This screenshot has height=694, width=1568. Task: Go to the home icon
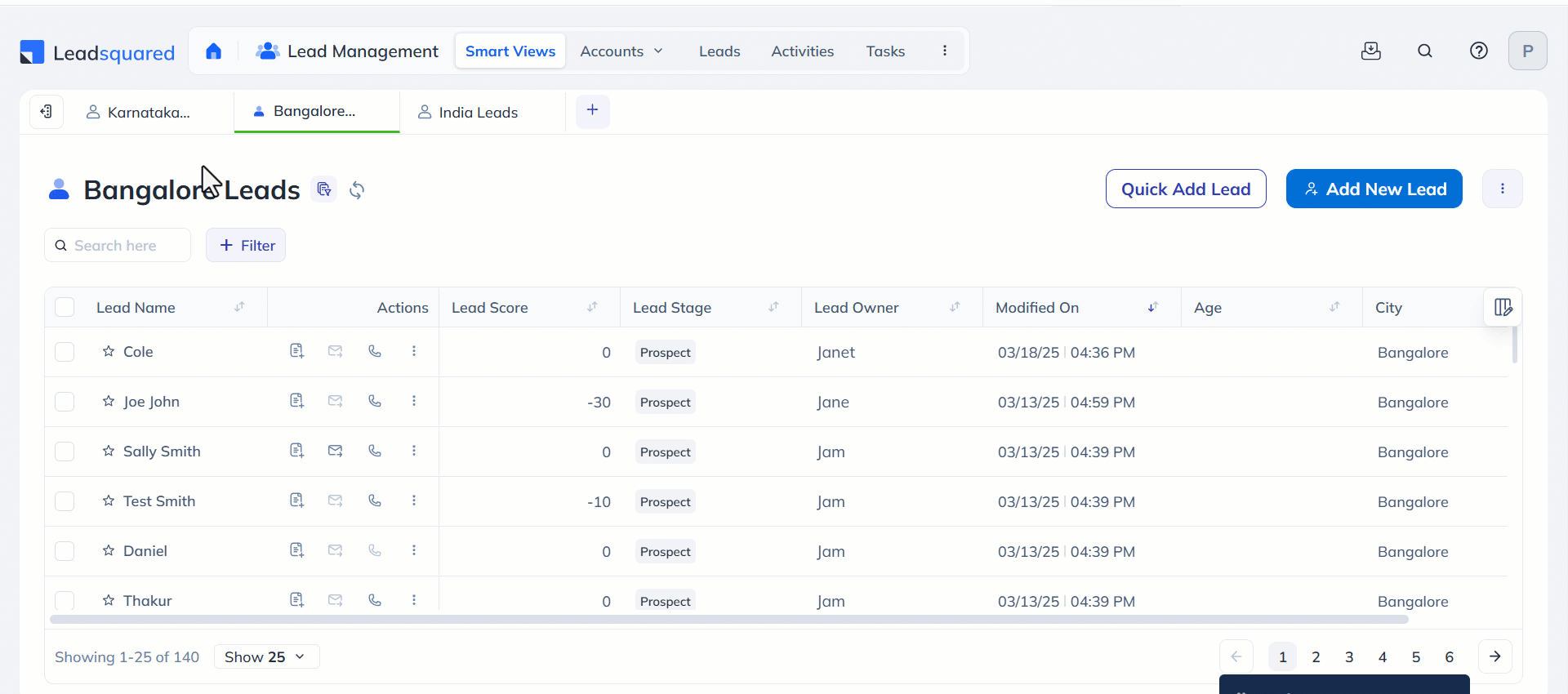tap(214, 51)
